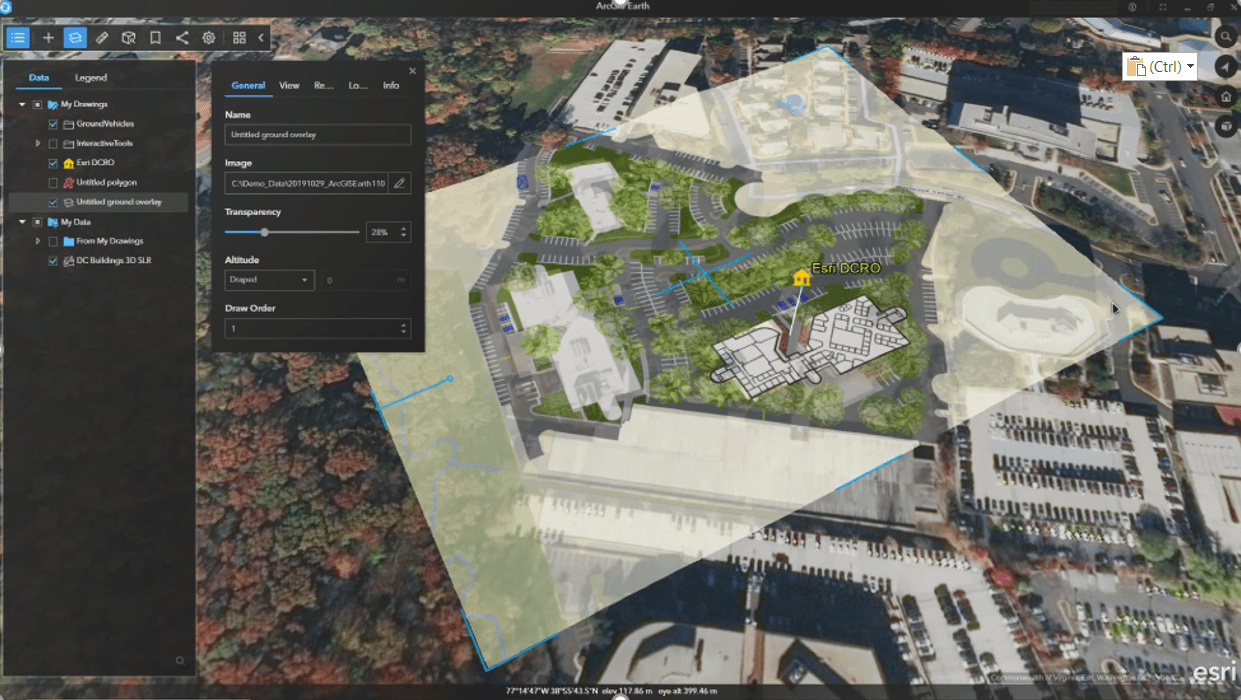Toggle the 2D/3D cube view button
This screenshot has width=1241, height=700.
[x=1226, y=127]
